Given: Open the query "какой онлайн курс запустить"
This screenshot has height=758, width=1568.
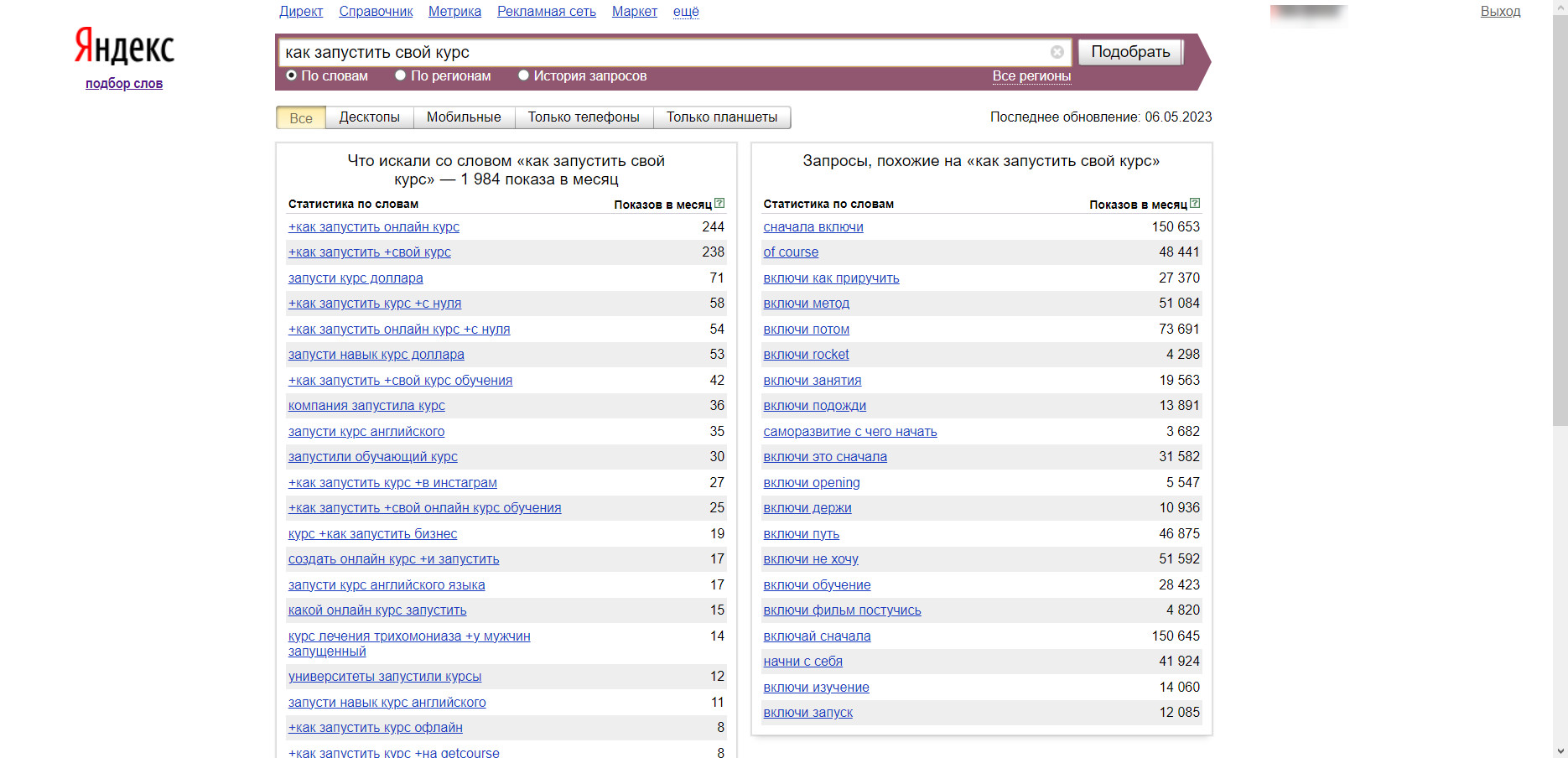Looking at the screenshot, I should [x=377, y=610].
